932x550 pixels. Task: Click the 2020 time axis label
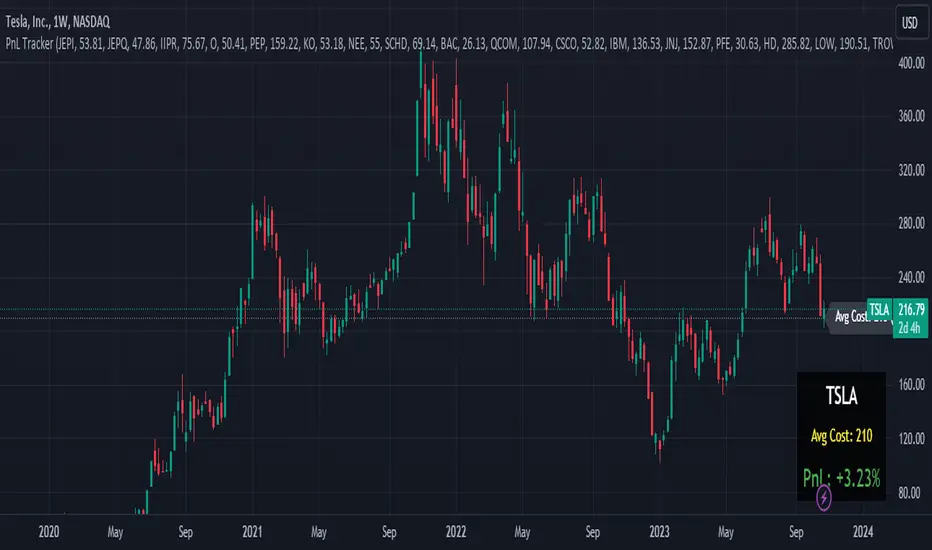[x=49, y=532]
